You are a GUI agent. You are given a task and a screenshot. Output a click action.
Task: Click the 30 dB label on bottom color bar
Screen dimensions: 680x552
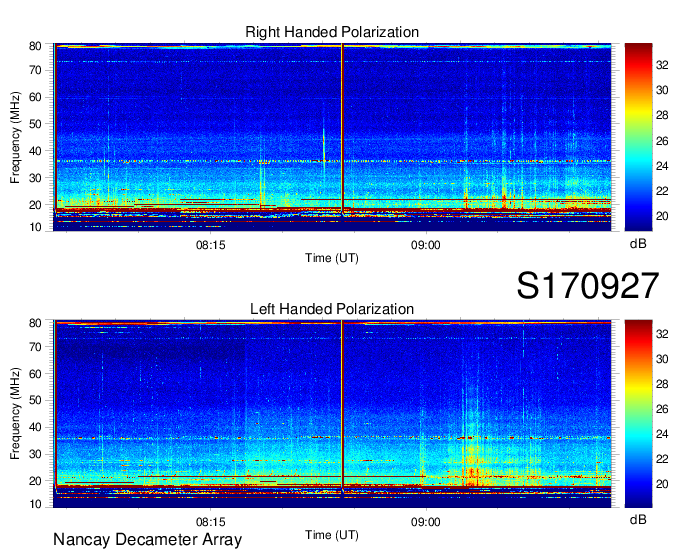[662, 359]
